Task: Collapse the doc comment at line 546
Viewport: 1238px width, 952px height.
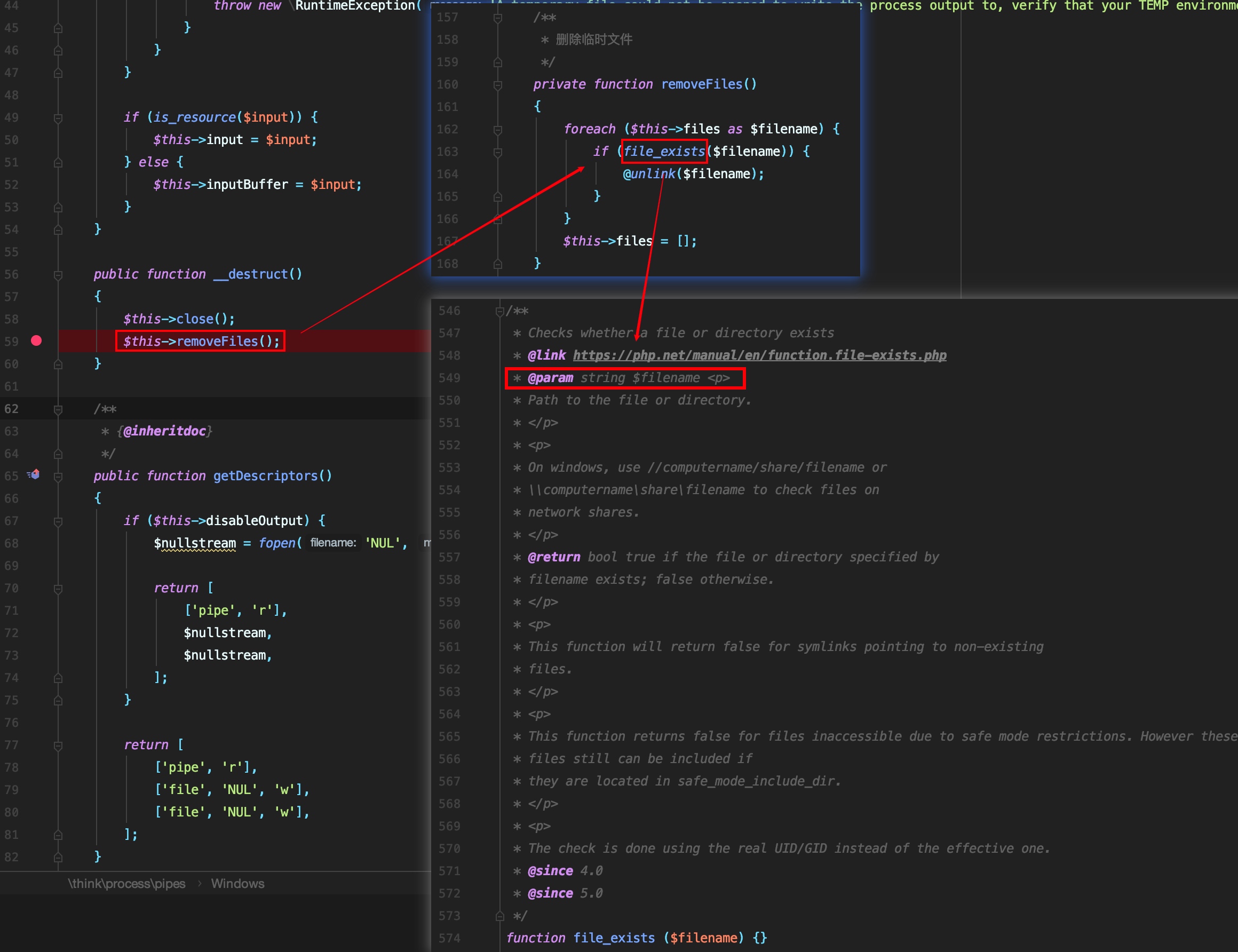Action: (499, 311)
